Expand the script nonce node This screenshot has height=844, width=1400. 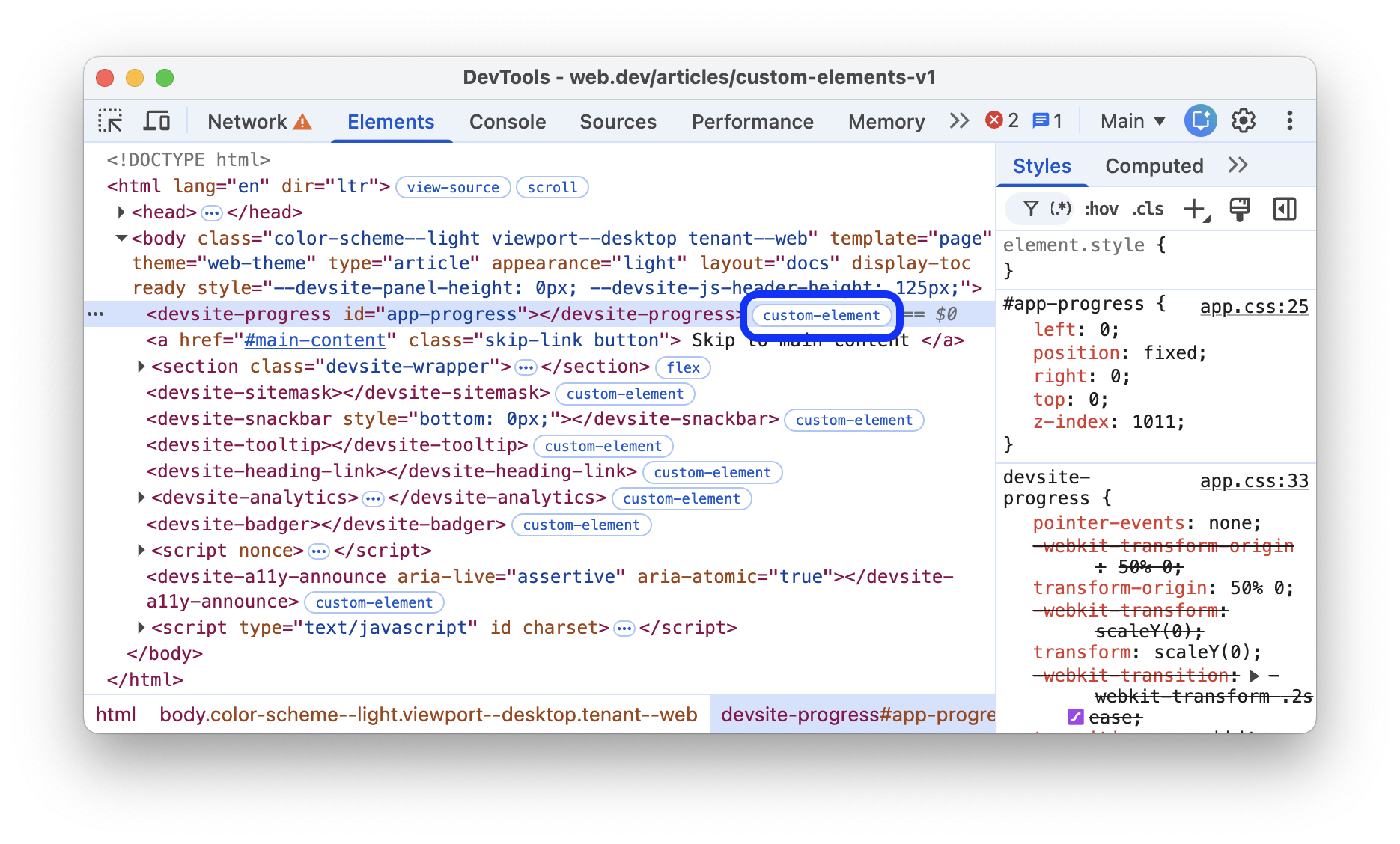pyautogui.click(x=141, y=551)
